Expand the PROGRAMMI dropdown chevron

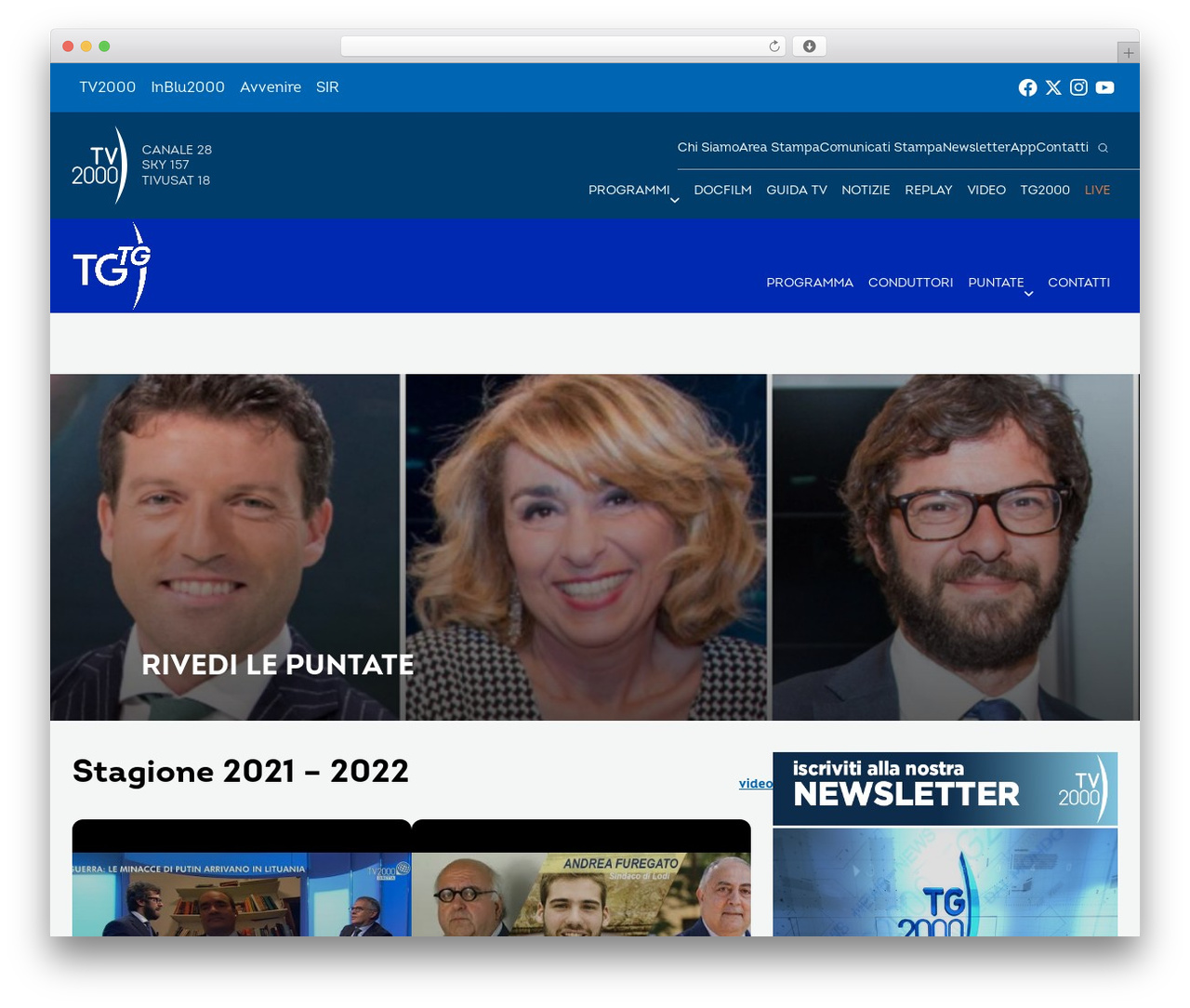pos(675,200)
